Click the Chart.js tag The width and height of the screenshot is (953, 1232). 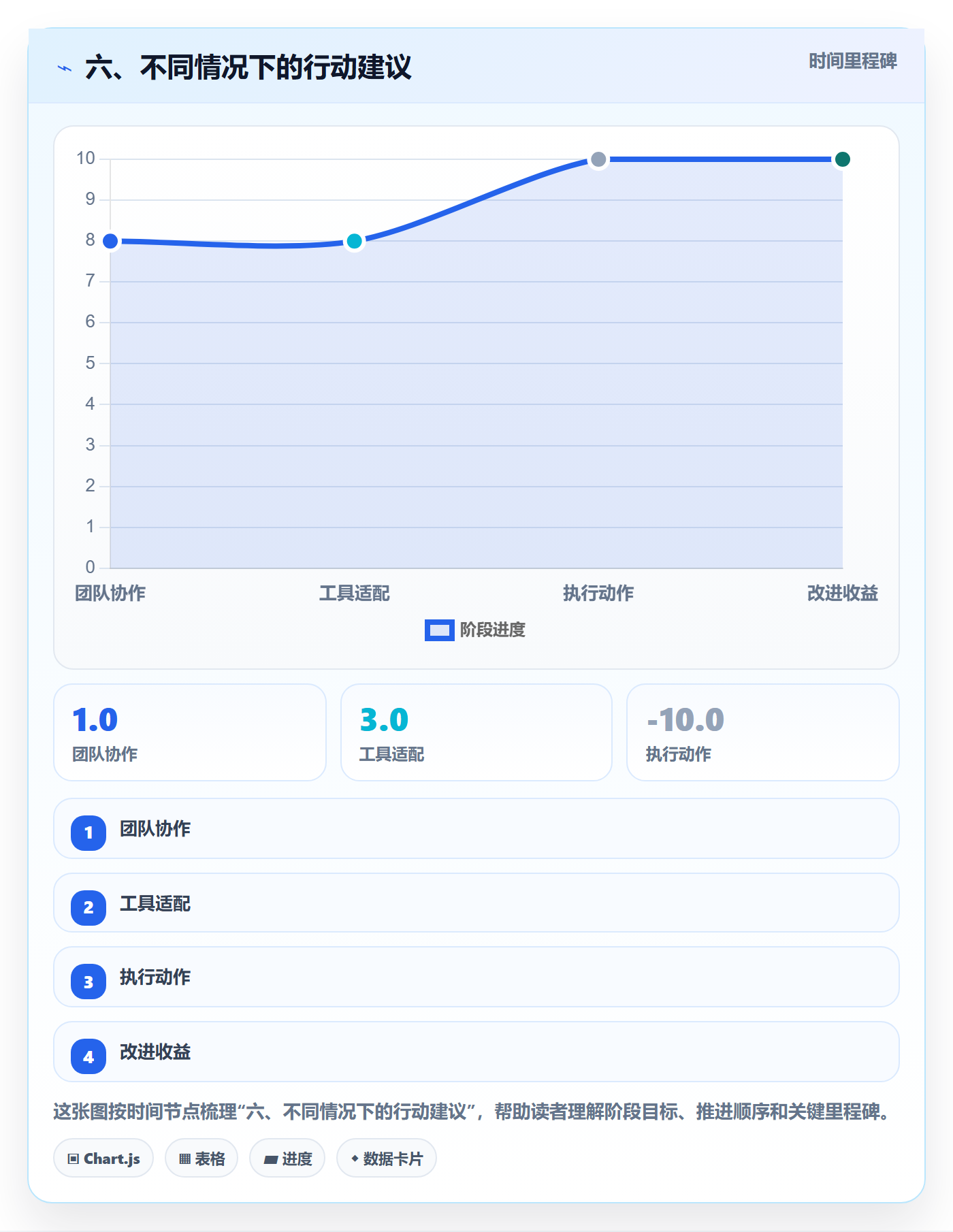point(103,1158)
